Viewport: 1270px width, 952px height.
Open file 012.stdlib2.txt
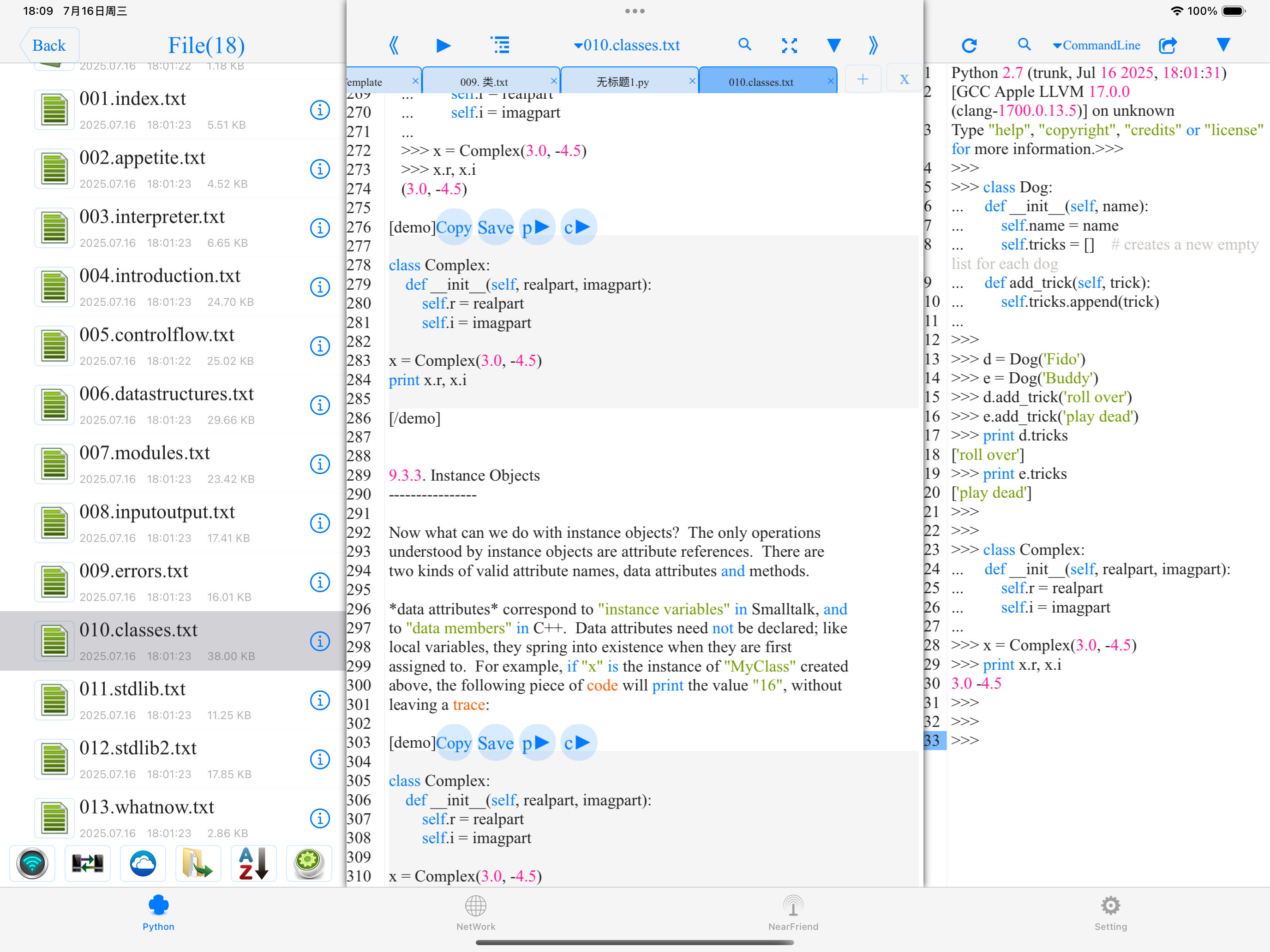click(x=172, y=759)
